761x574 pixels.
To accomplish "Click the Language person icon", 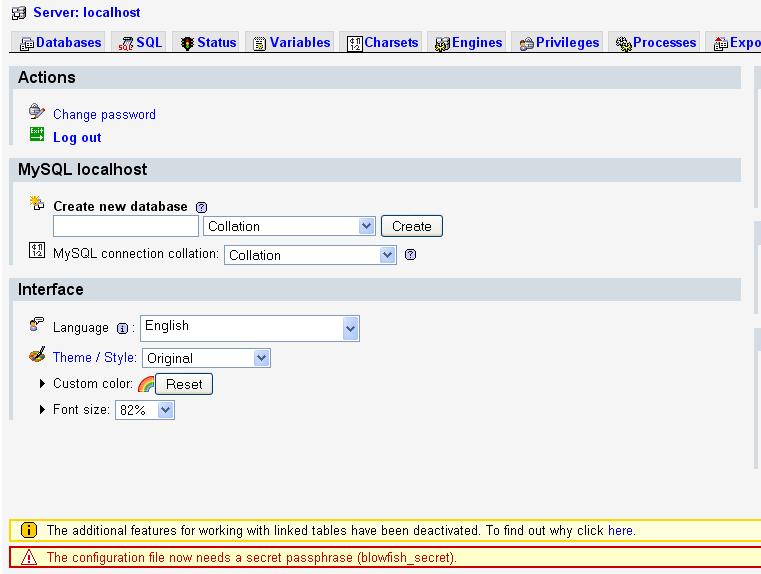I will click(x=37, y=324).
